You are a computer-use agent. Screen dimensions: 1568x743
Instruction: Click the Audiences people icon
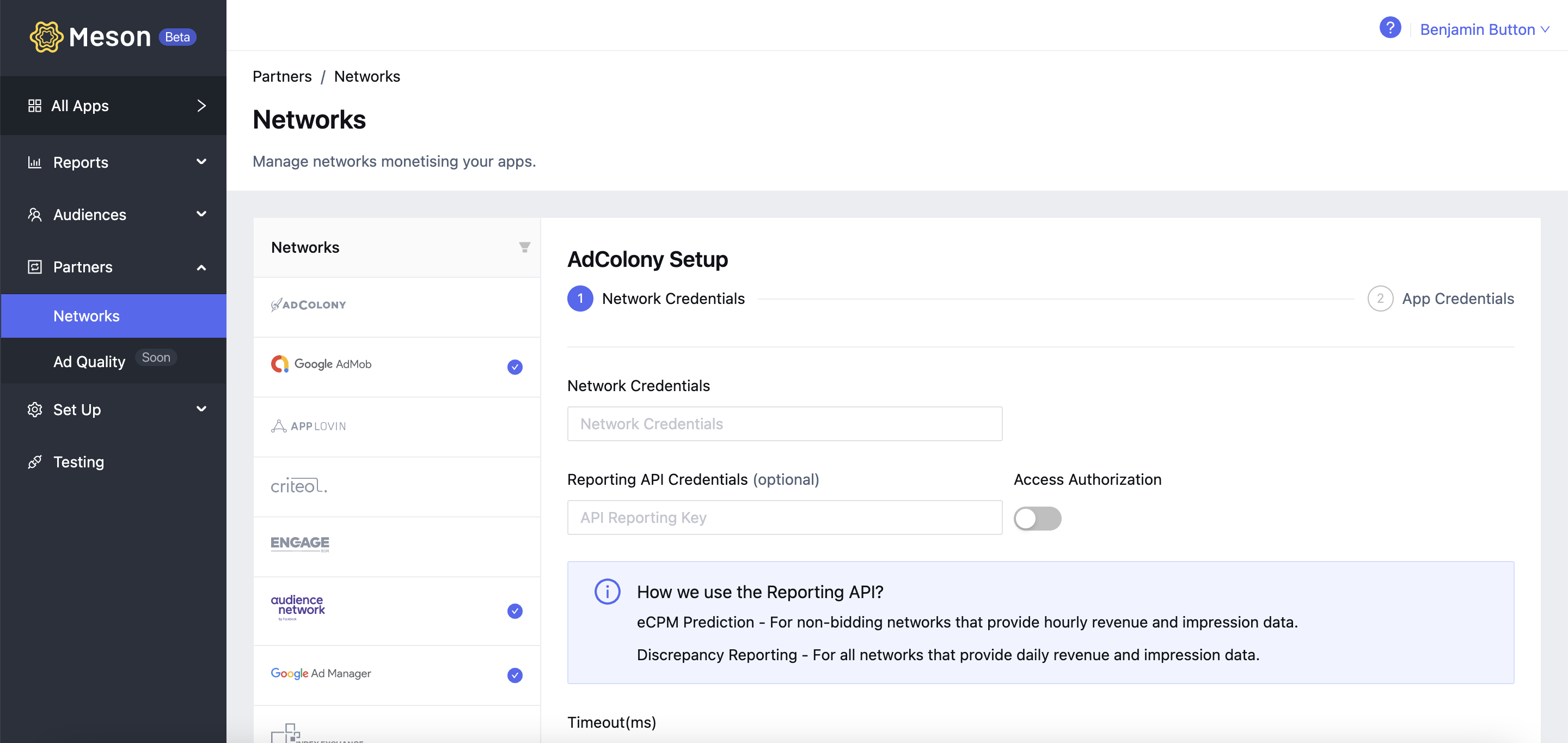click(x=35, y=215)
